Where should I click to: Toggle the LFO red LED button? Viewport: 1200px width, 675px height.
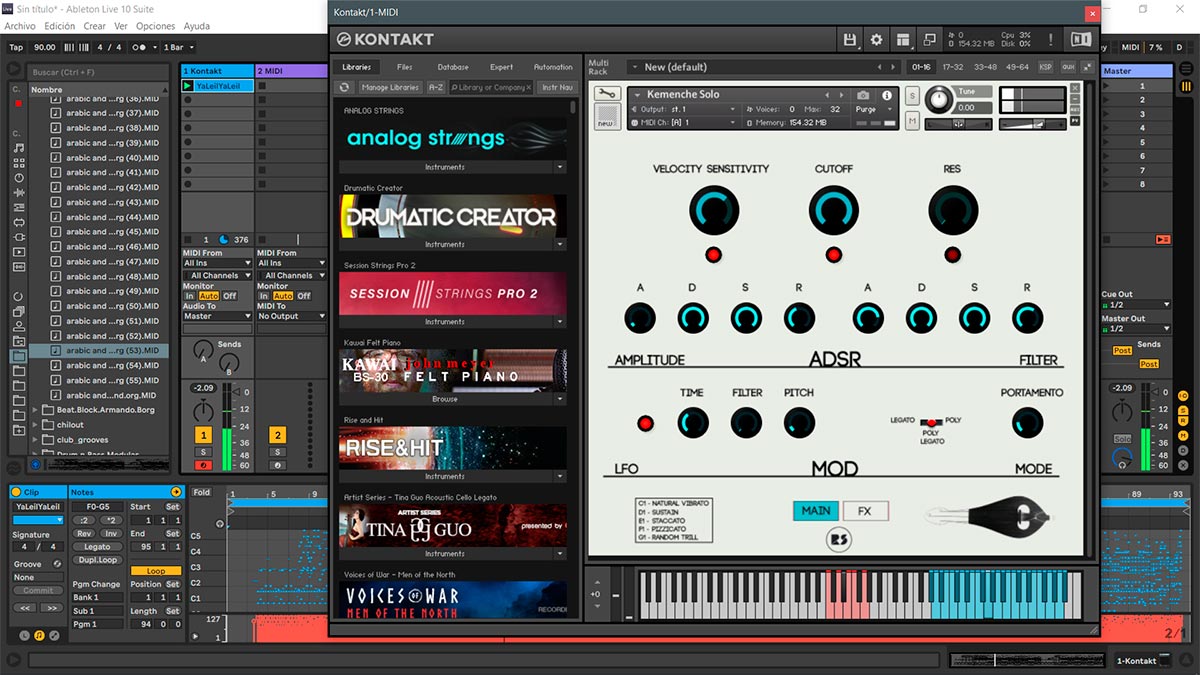646,423
